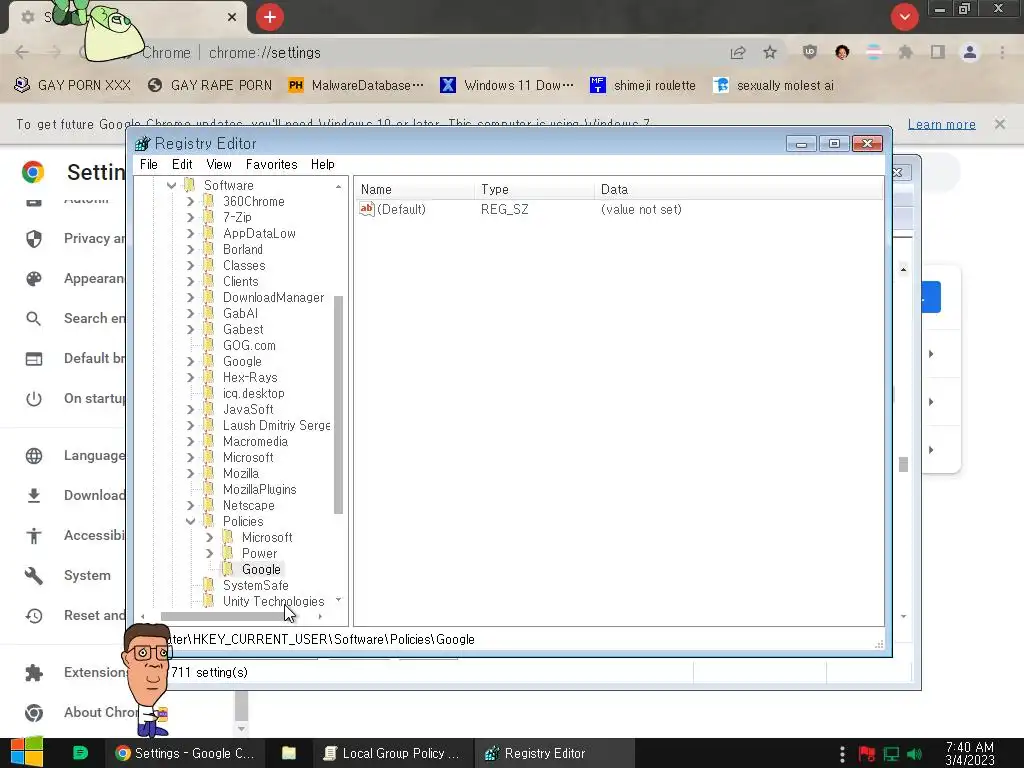
Task: Click the Downloads arrow icon in sidebar
Action: point(34,496)
